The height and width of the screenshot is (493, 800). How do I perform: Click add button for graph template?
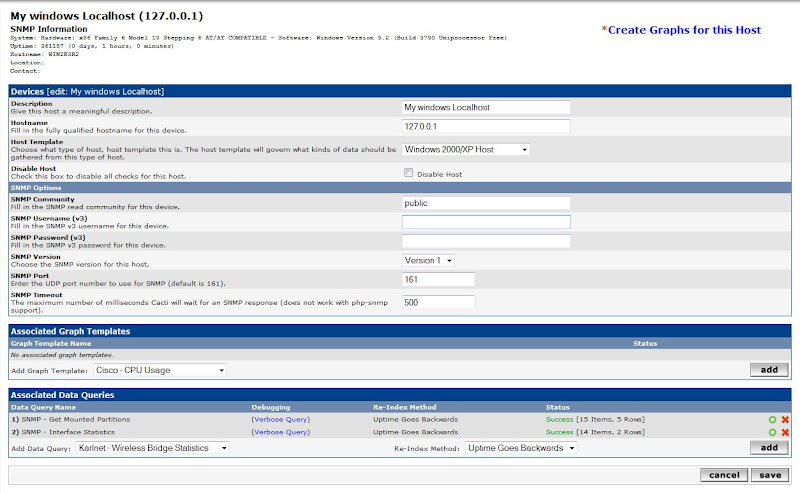pos(768,370)
